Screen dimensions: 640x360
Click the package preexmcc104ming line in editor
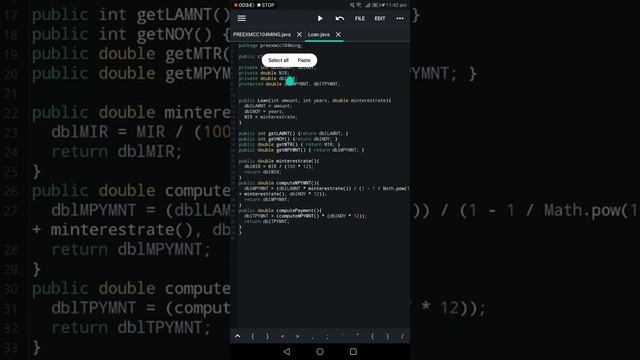tap(270, 46)
